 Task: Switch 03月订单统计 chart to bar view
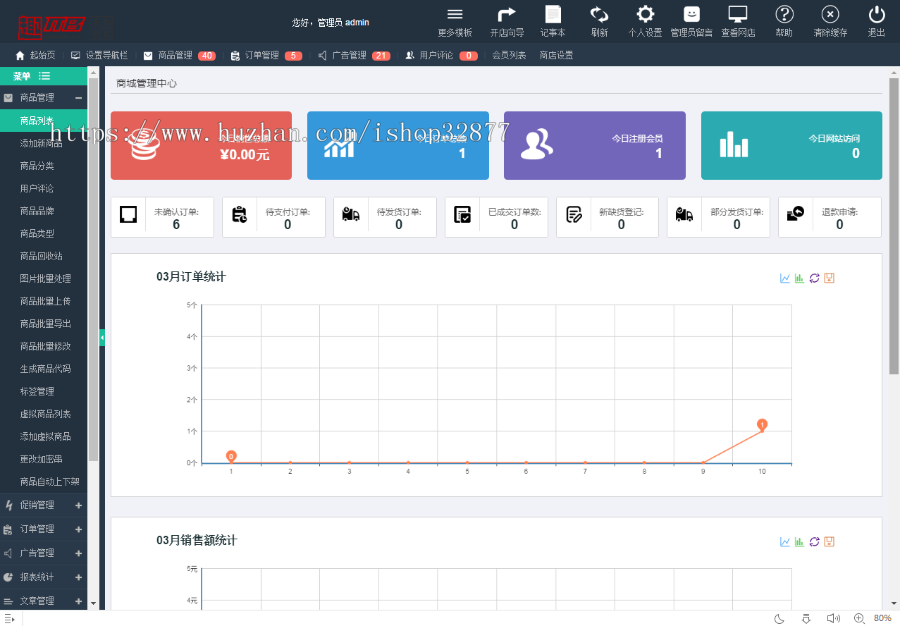(x=799, y=278)
